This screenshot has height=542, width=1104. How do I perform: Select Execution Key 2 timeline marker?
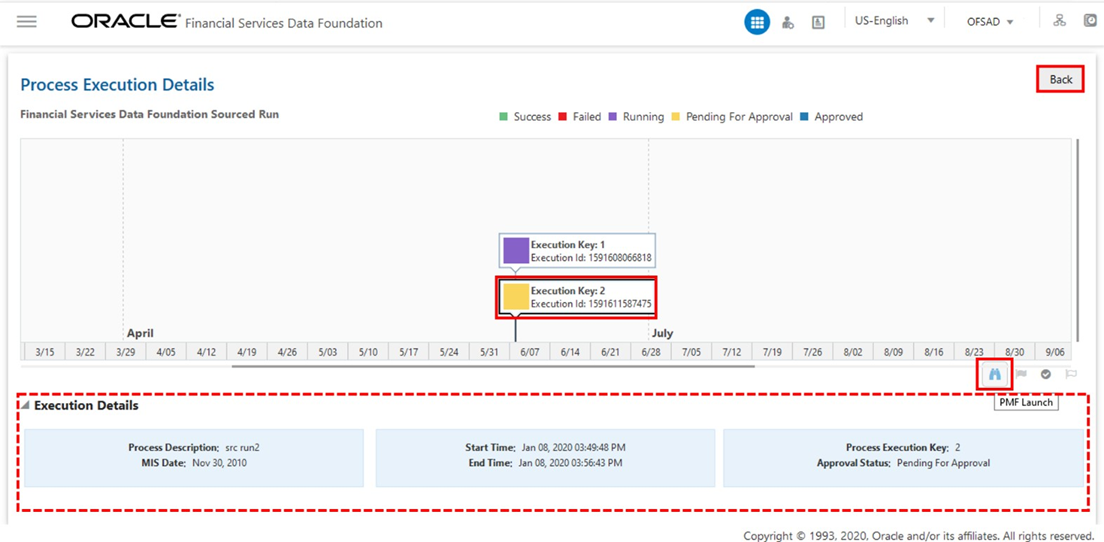pos(577,298)
